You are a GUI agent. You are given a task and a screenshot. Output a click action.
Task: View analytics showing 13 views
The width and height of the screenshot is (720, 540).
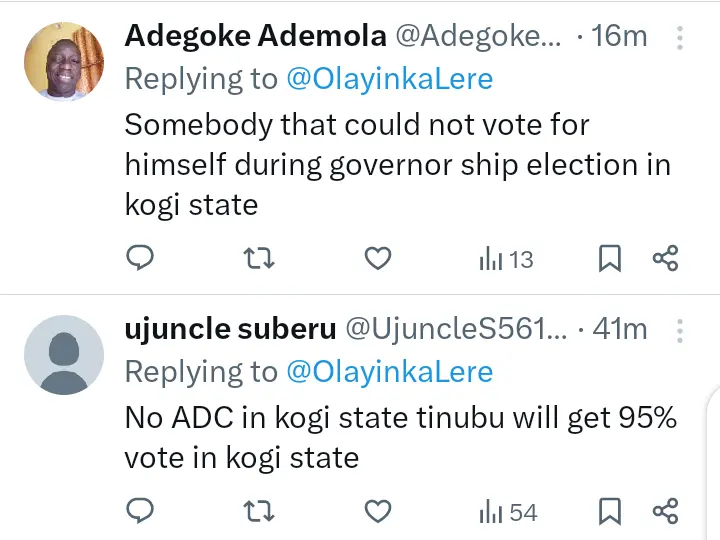point(506,259)
